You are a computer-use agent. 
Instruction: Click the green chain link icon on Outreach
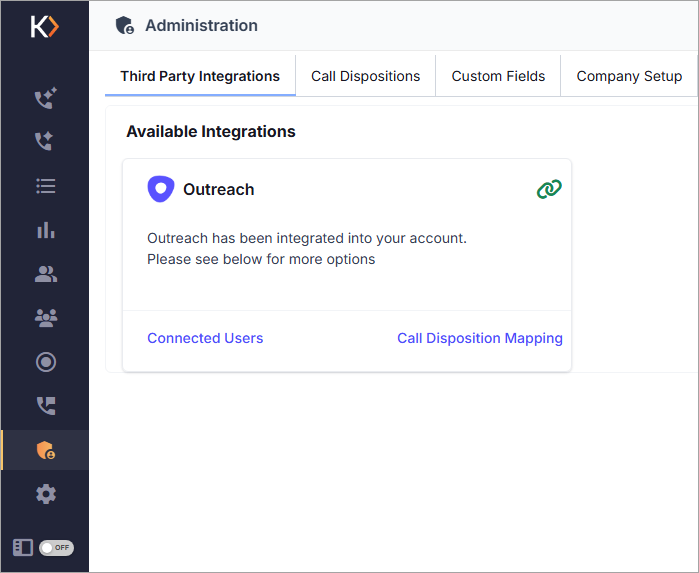549,189
